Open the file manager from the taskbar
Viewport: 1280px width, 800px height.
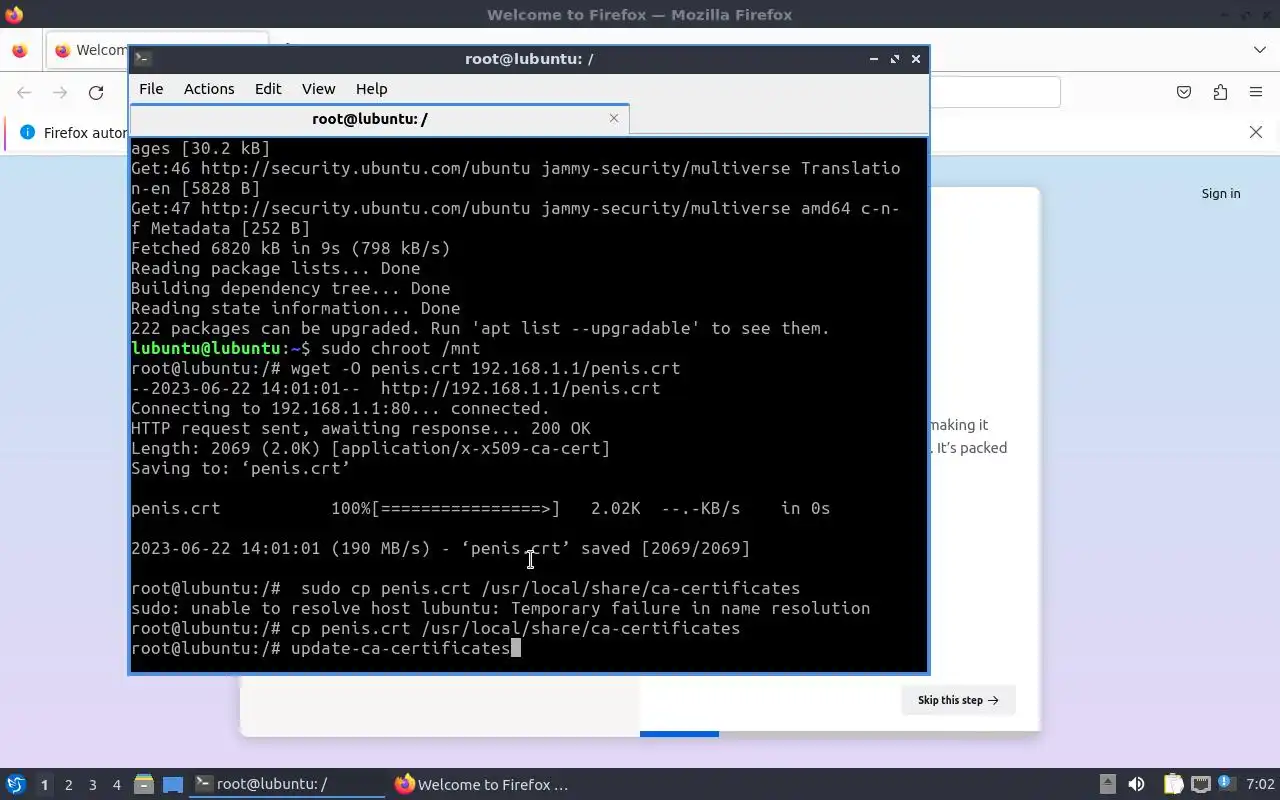pyautogui.click(x=144, y=785)
